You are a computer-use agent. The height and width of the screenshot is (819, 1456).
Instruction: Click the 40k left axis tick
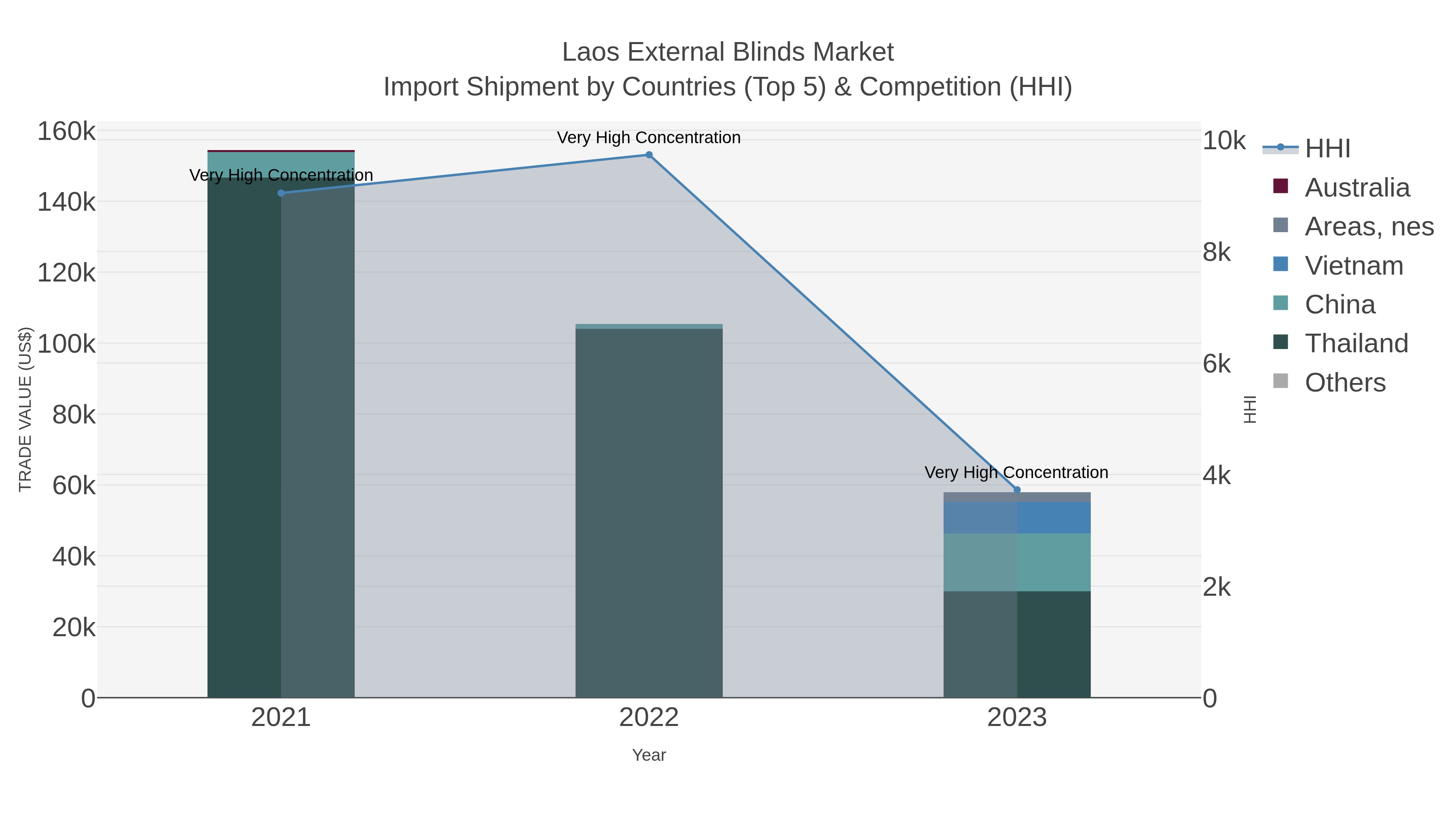(74, 557)
